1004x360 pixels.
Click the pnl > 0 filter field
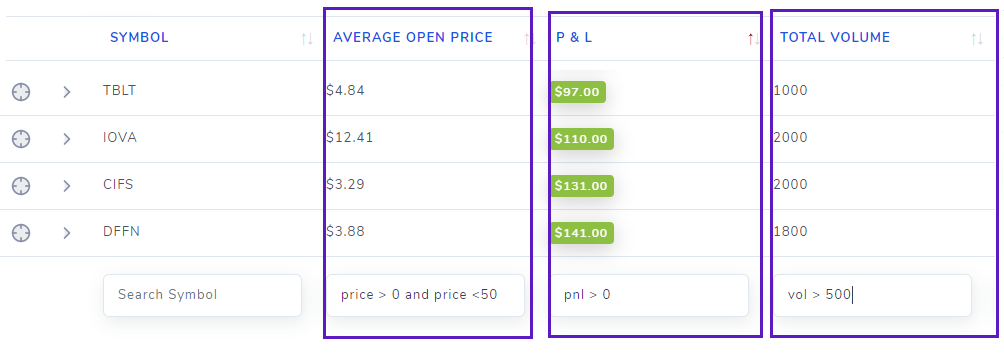click(x=649, y=295)
